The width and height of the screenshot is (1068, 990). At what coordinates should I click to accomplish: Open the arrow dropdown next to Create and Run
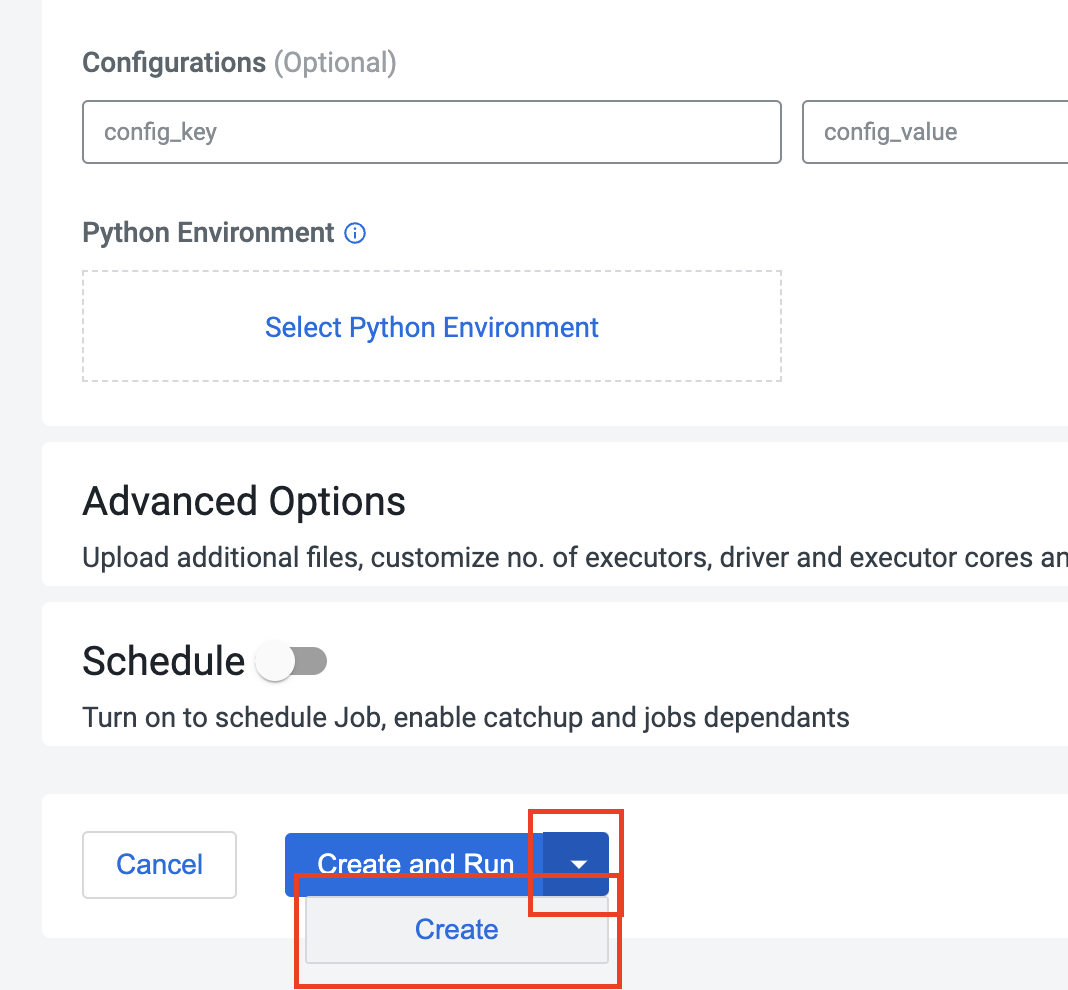pos(577,864)
